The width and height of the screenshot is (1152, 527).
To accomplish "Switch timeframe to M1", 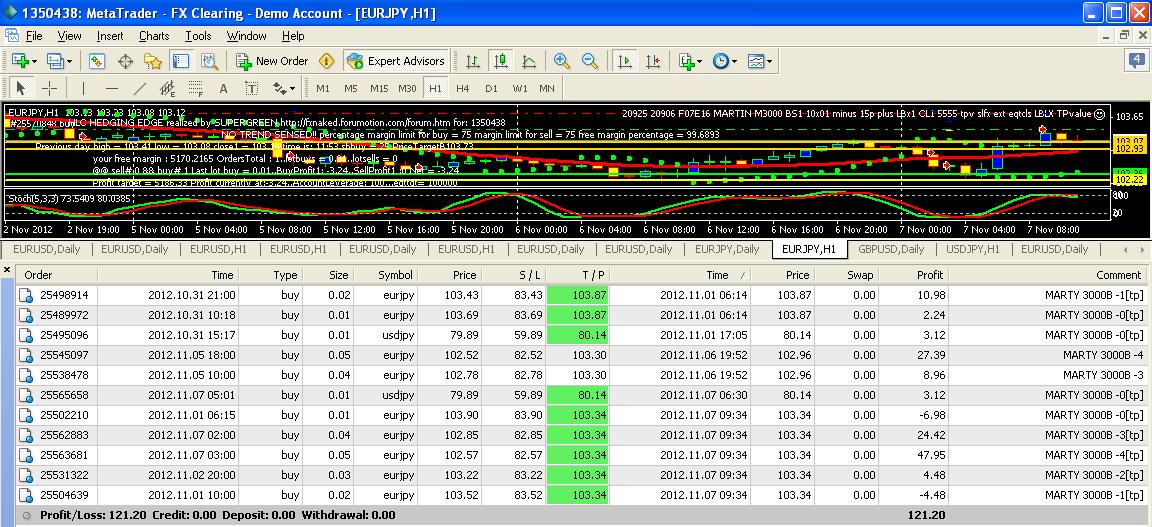I will point(323,88).
